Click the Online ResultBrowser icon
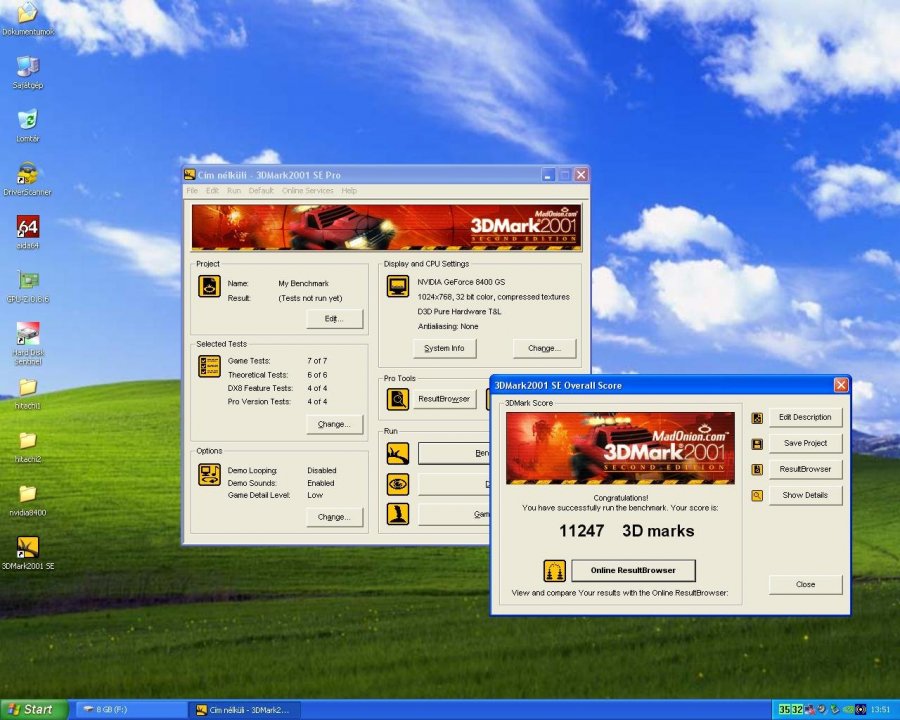The height and width of the screenshot is (720, 900). pos(554,571)
